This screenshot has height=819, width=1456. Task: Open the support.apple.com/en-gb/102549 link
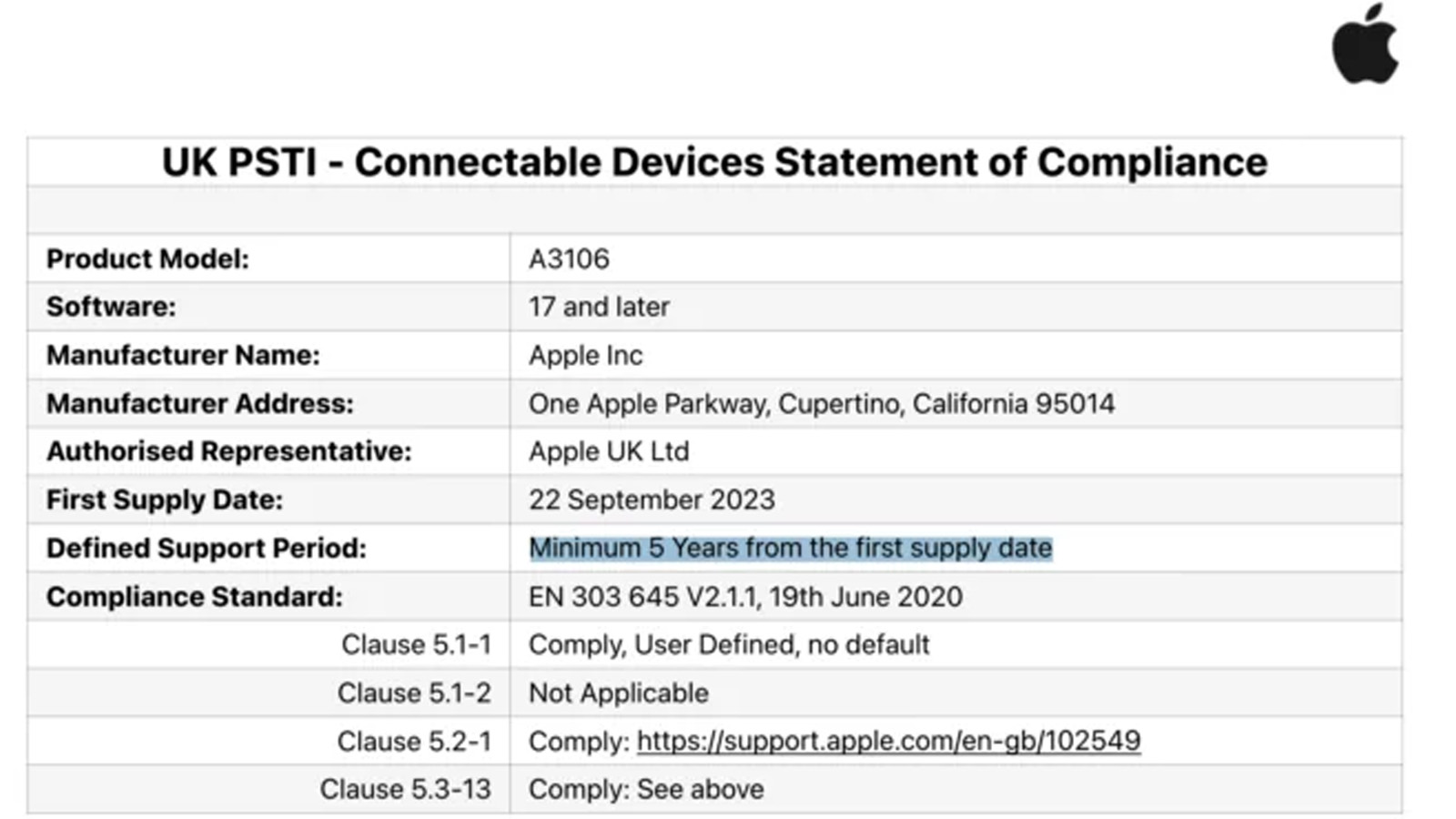[888, 741]
